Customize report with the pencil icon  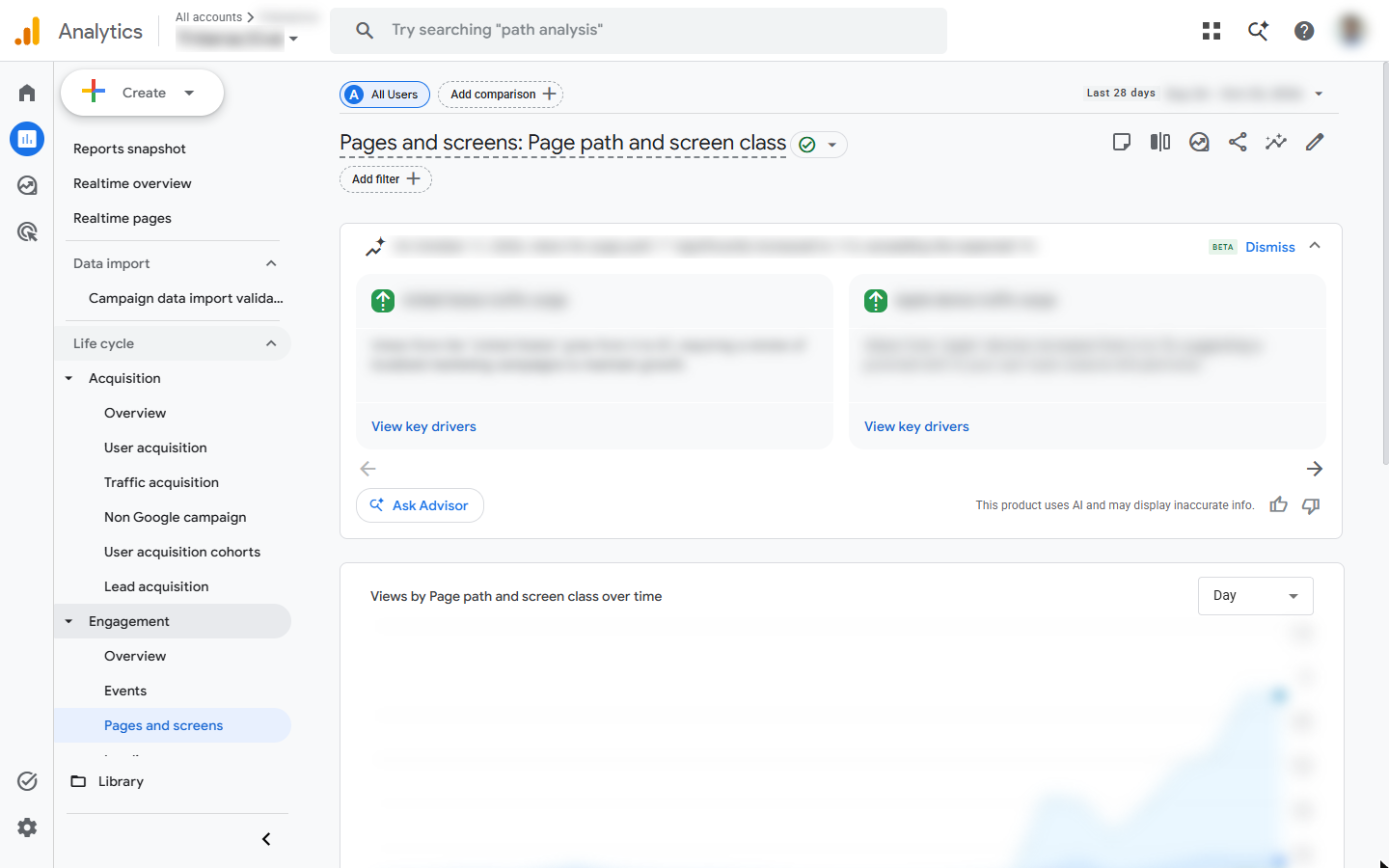click(1315, 142)
